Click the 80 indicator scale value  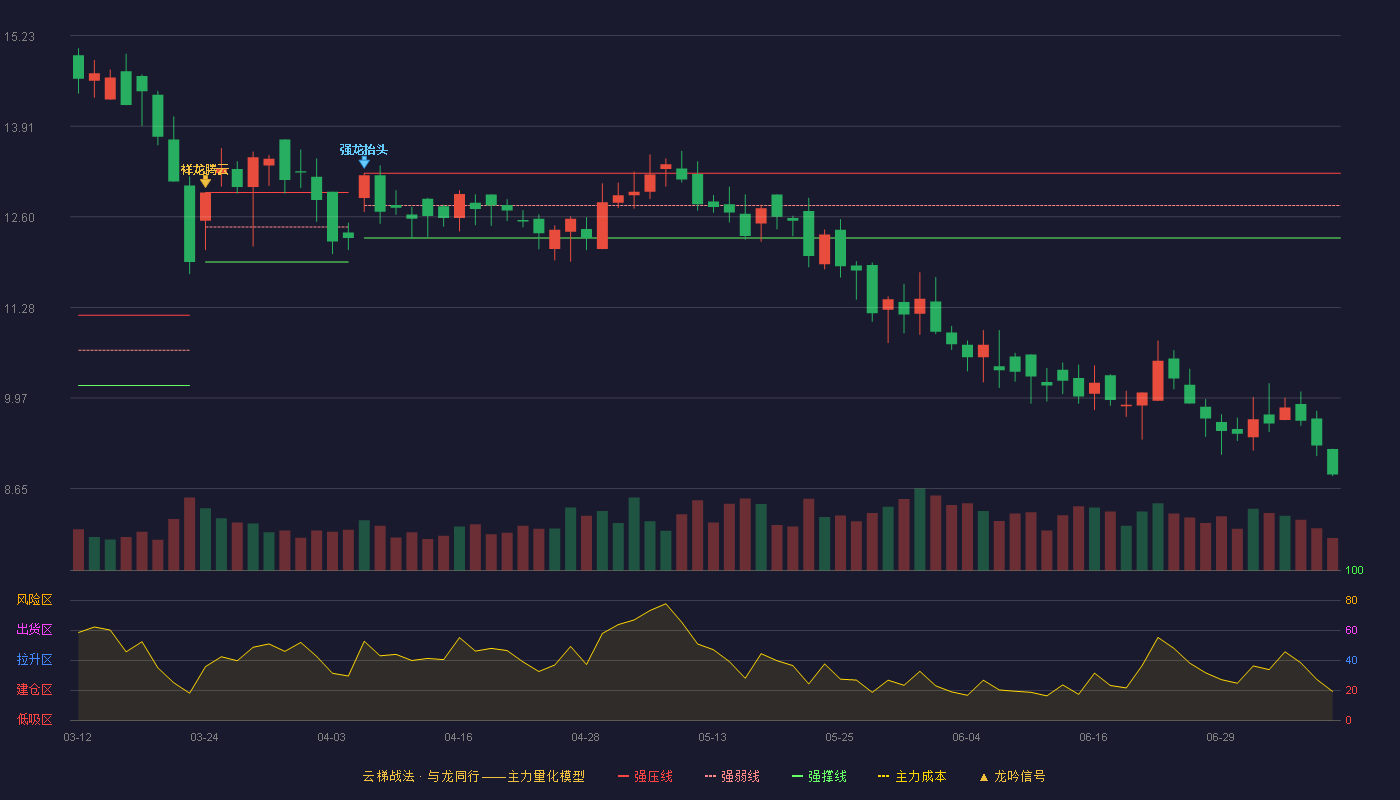[x=1351, y=600]
